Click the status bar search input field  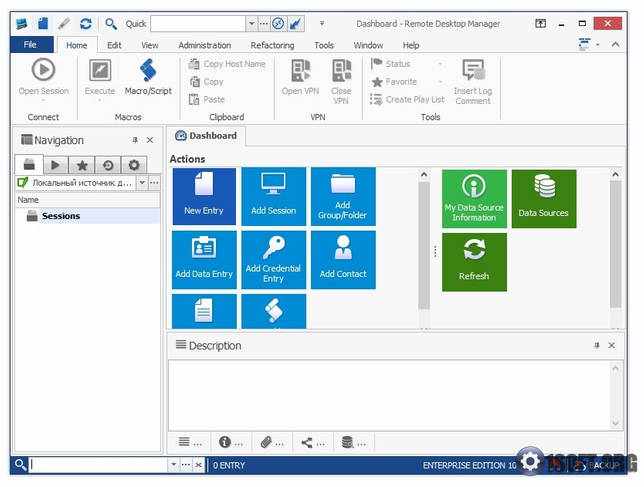click(x=98, y=465)
